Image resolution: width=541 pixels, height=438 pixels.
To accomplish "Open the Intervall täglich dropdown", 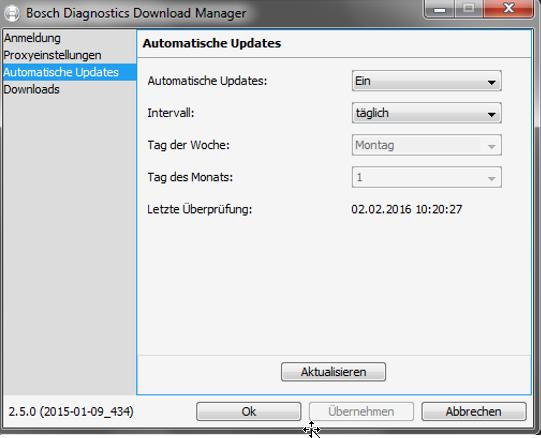I will (426, 113).
